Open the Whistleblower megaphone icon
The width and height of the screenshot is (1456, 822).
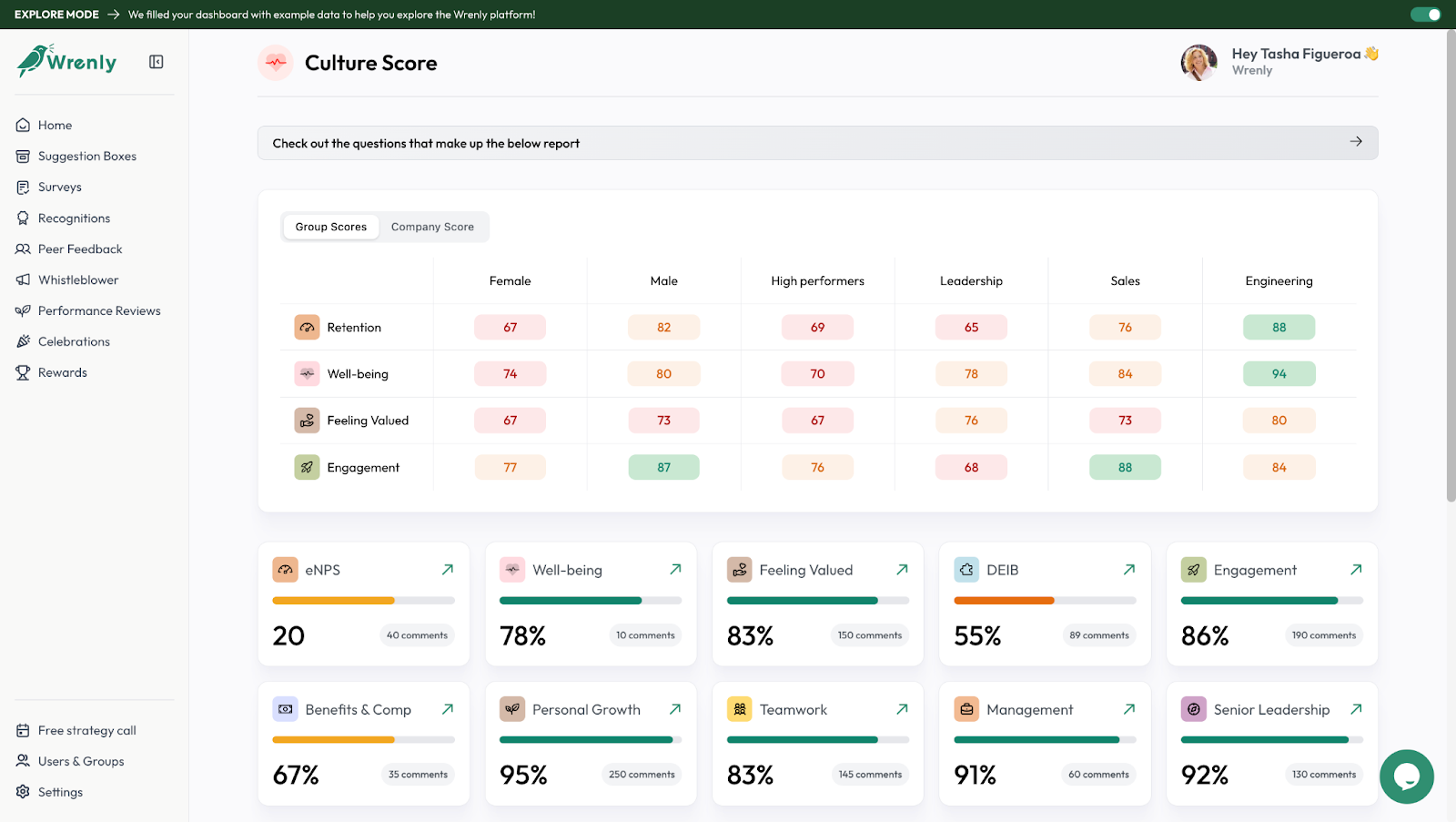point(22,279)
